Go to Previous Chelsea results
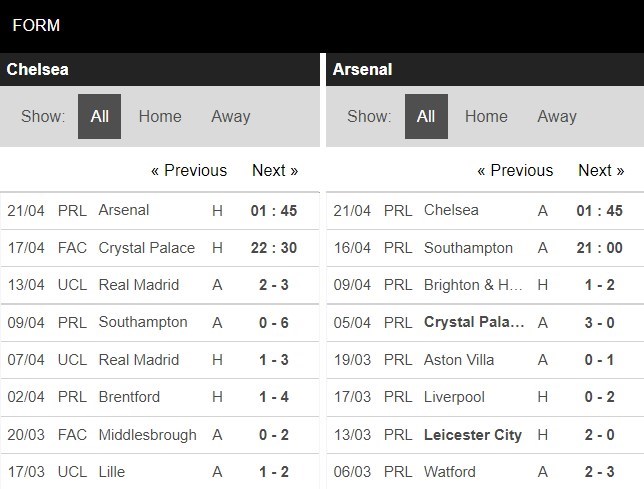 tap(189, 170)
